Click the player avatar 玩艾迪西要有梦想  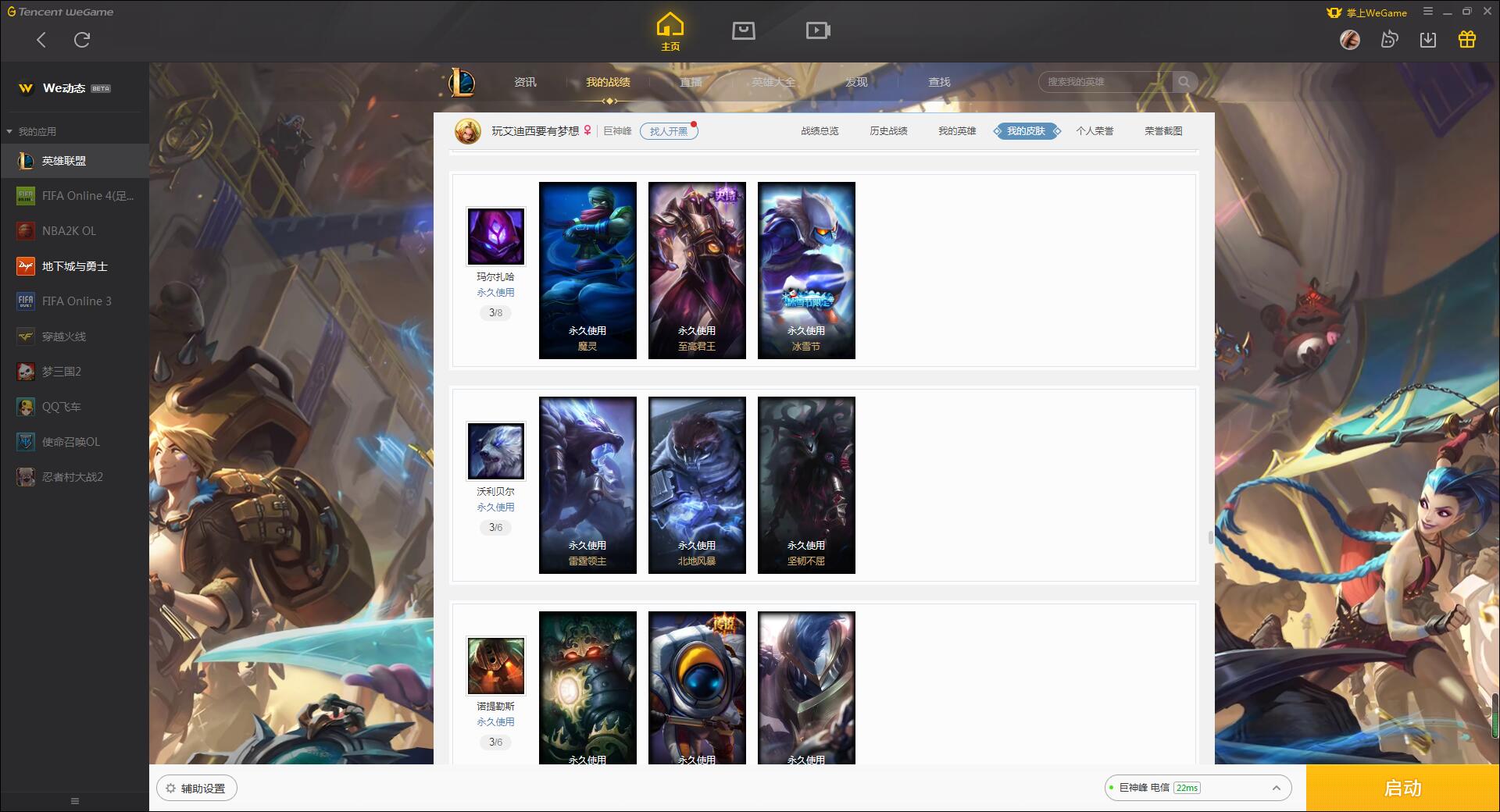tap(468, 131)
